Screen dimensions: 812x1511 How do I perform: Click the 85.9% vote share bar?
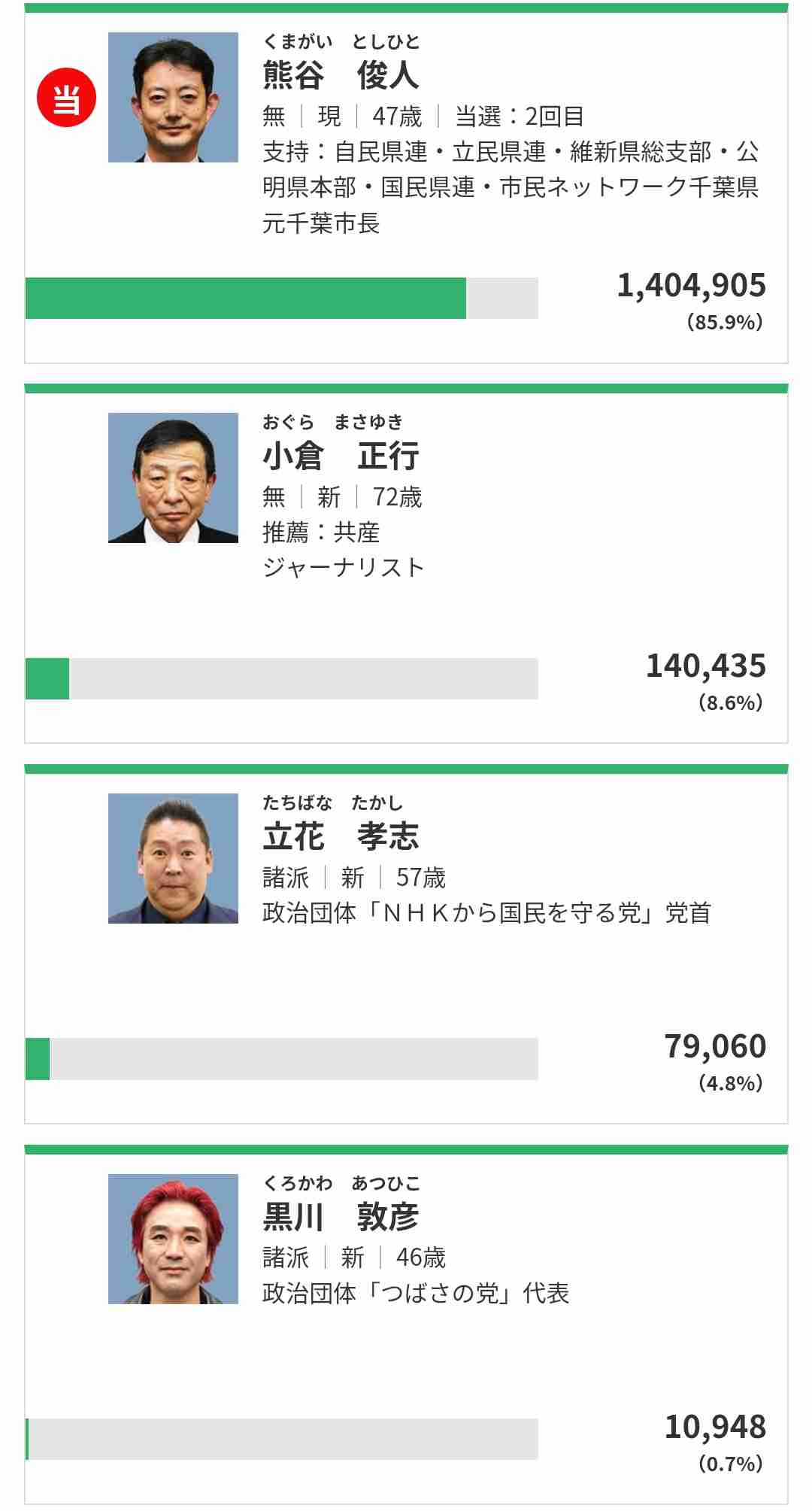point(282,299)
